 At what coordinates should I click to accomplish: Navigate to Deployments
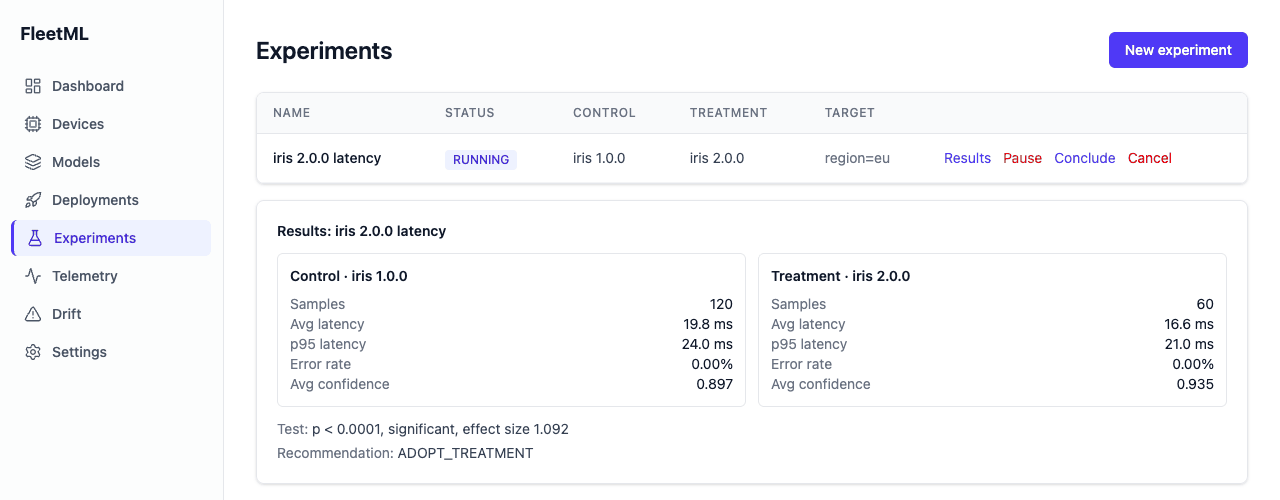pos(111,200)
